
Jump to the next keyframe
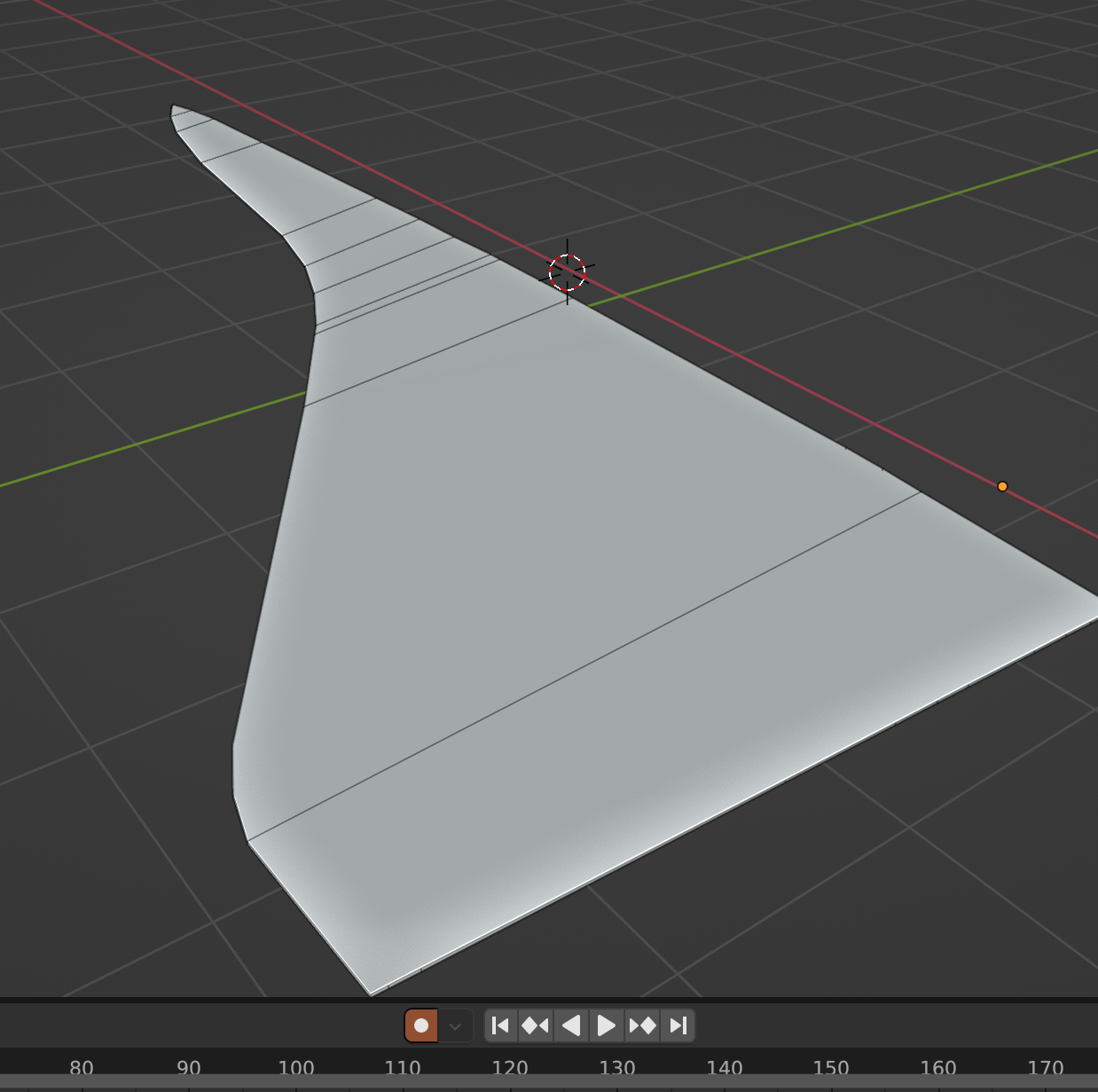[642, 1025]
